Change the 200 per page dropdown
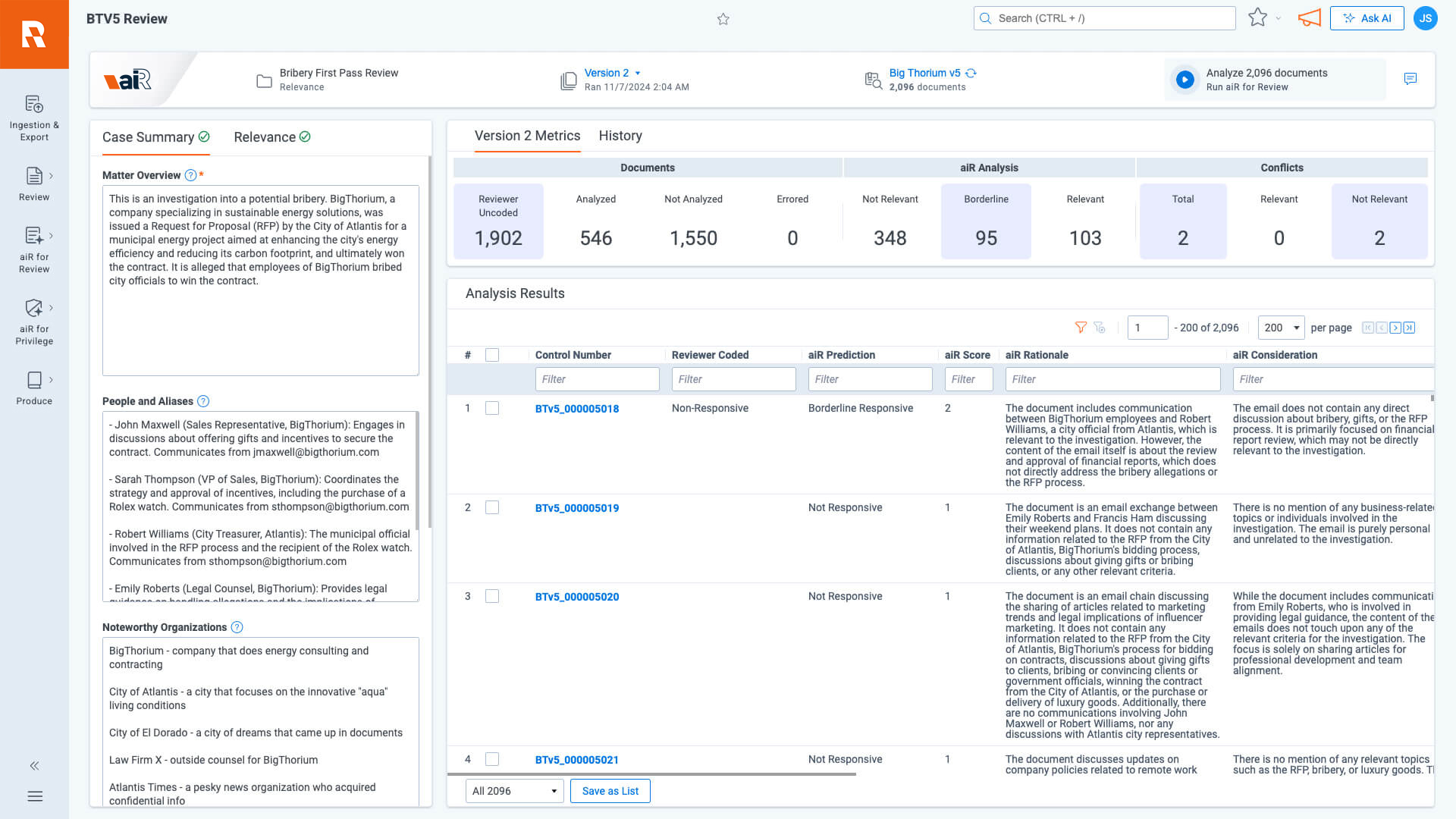The width and height of the screenshot is (1456, 819). [x=1281, y=328]
